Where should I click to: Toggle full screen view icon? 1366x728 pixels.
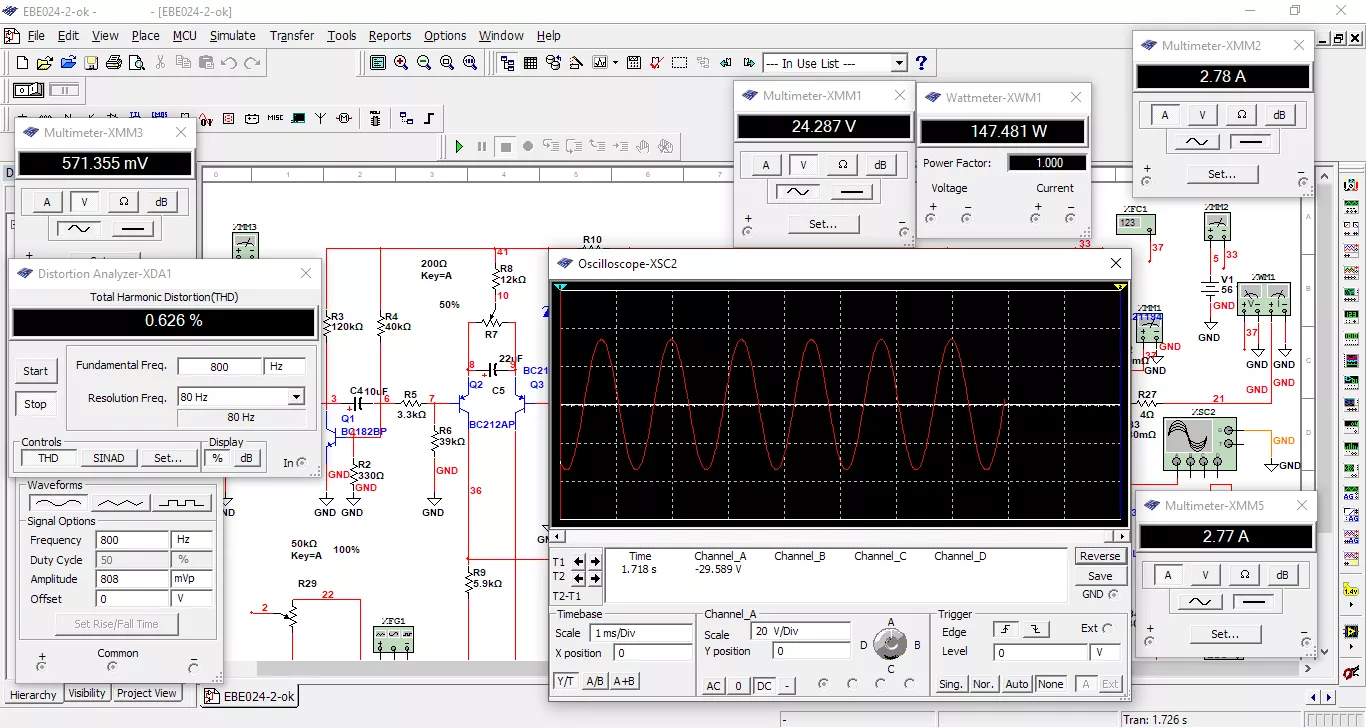click(378, 63)
